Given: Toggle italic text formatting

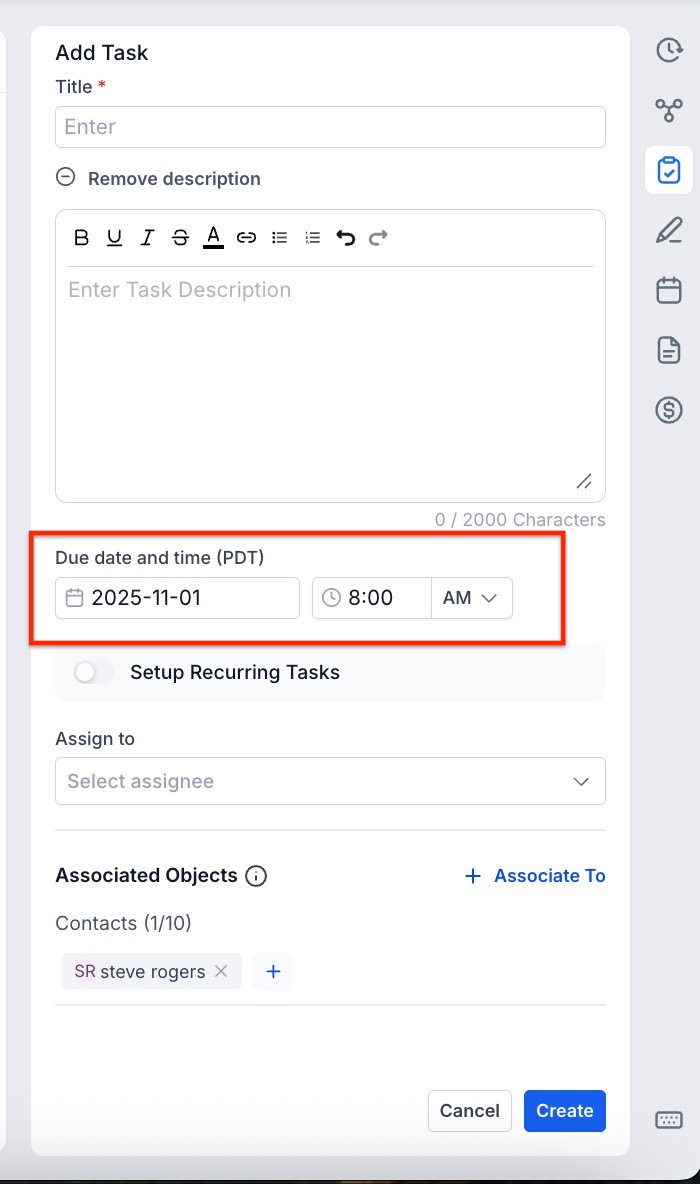Looking at the screenshot, I should coord(147,238).
